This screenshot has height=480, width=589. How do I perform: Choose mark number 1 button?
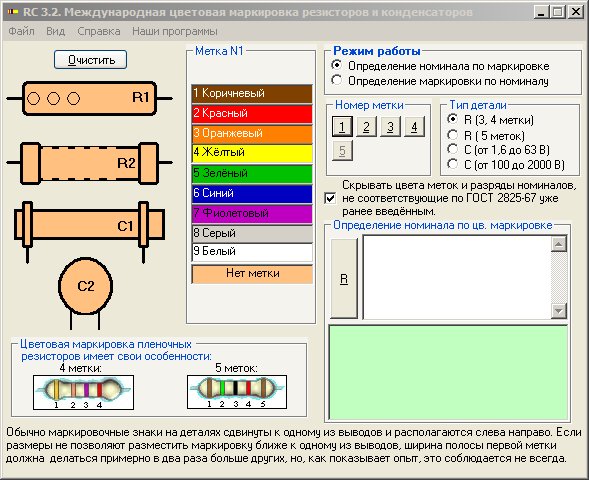[x=342, y=127]
